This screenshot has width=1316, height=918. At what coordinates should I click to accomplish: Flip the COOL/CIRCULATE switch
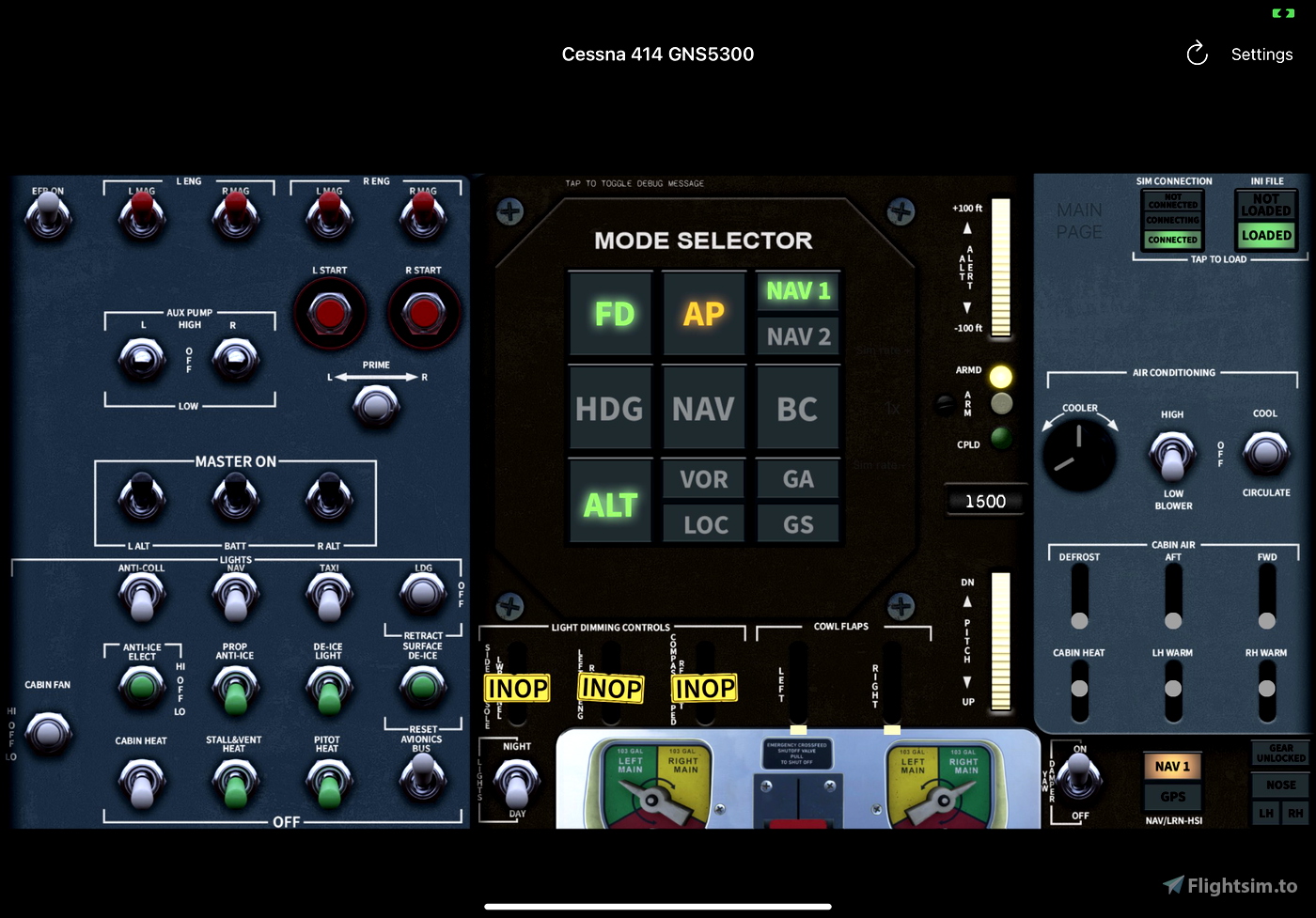[1266, 453]
